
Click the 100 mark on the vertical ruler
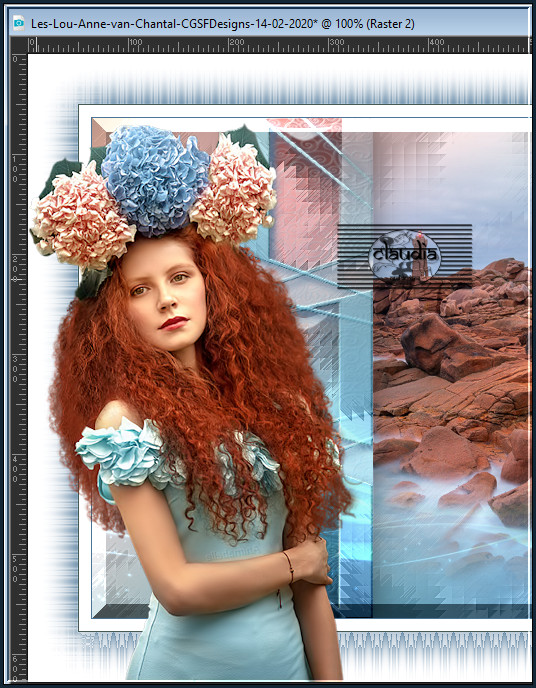click(15, 168)
